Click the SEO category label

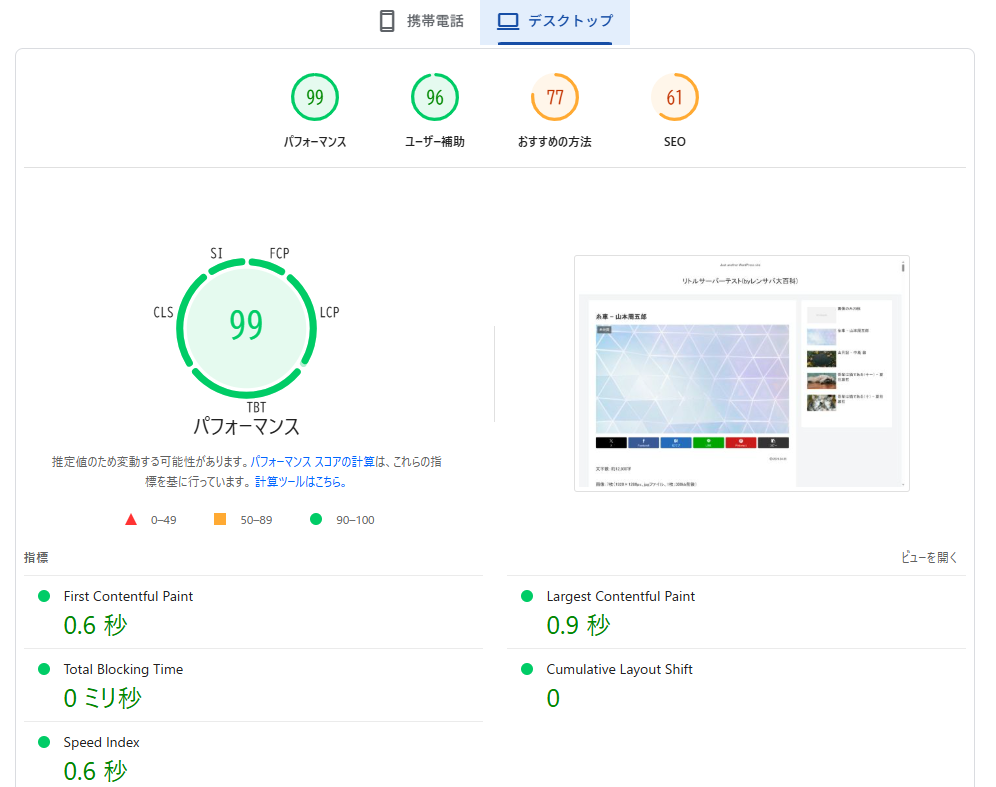tap(675, 142)
